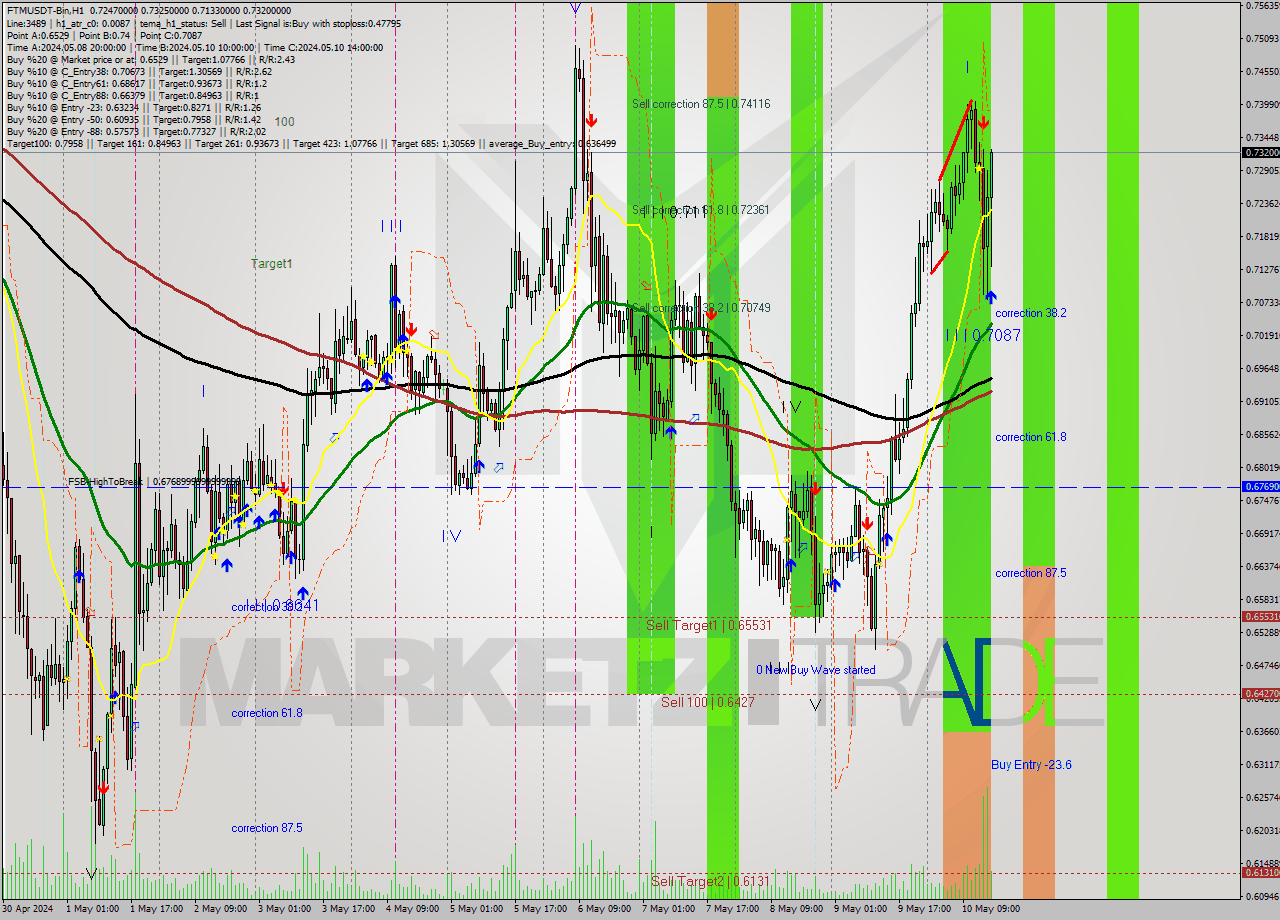Click the current price tag 0.73200 on the axis
The height and width of the screenshot is (920, 1280).
(x=1260, y=152)
